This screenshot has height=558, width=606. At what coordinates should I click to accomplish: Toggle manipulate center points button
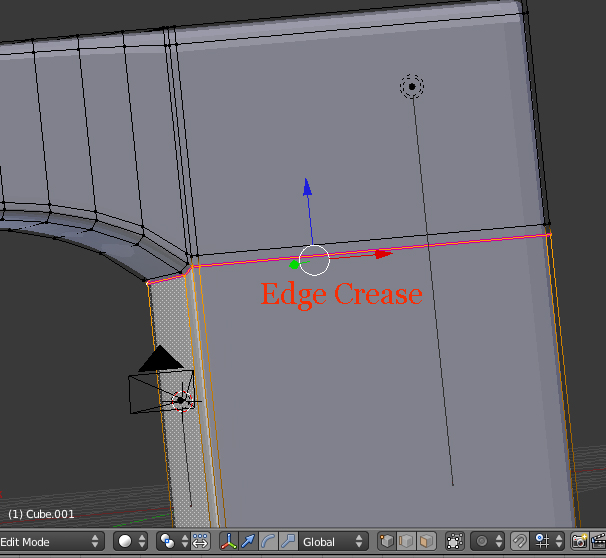200,541
